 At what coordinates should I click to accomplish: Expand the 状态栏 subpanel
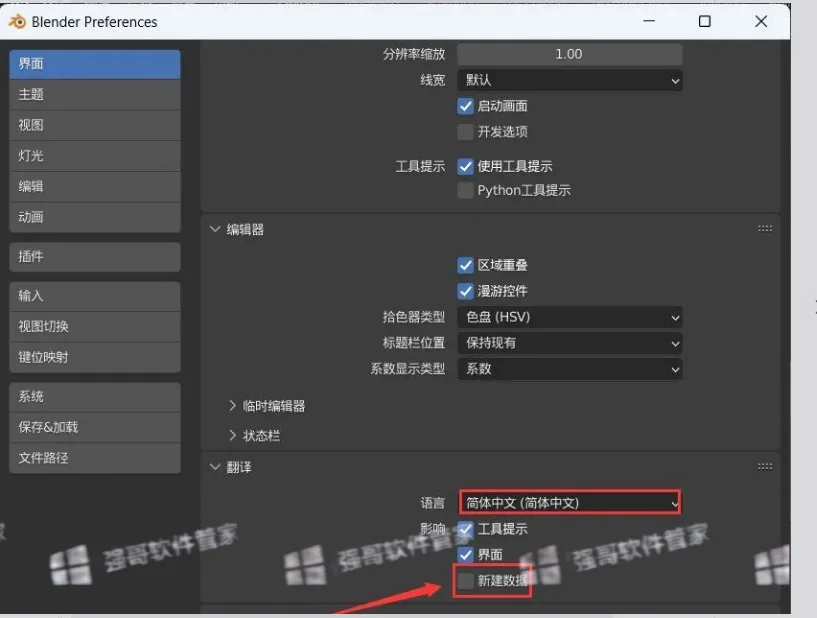(x=232, y=436)
